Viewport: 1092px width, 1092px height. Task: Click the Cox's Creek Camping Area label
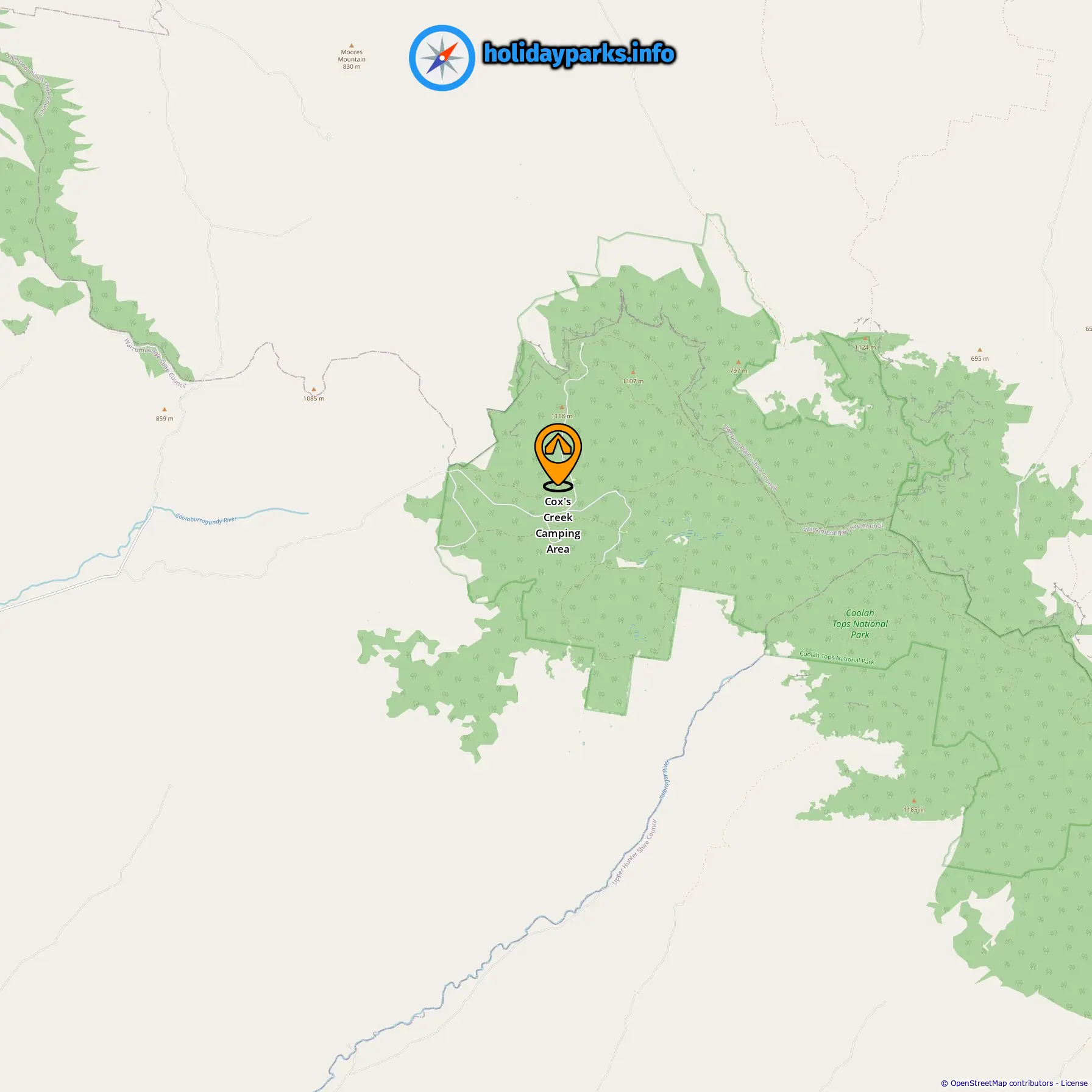pyautogui.click(x=558, y=525)
